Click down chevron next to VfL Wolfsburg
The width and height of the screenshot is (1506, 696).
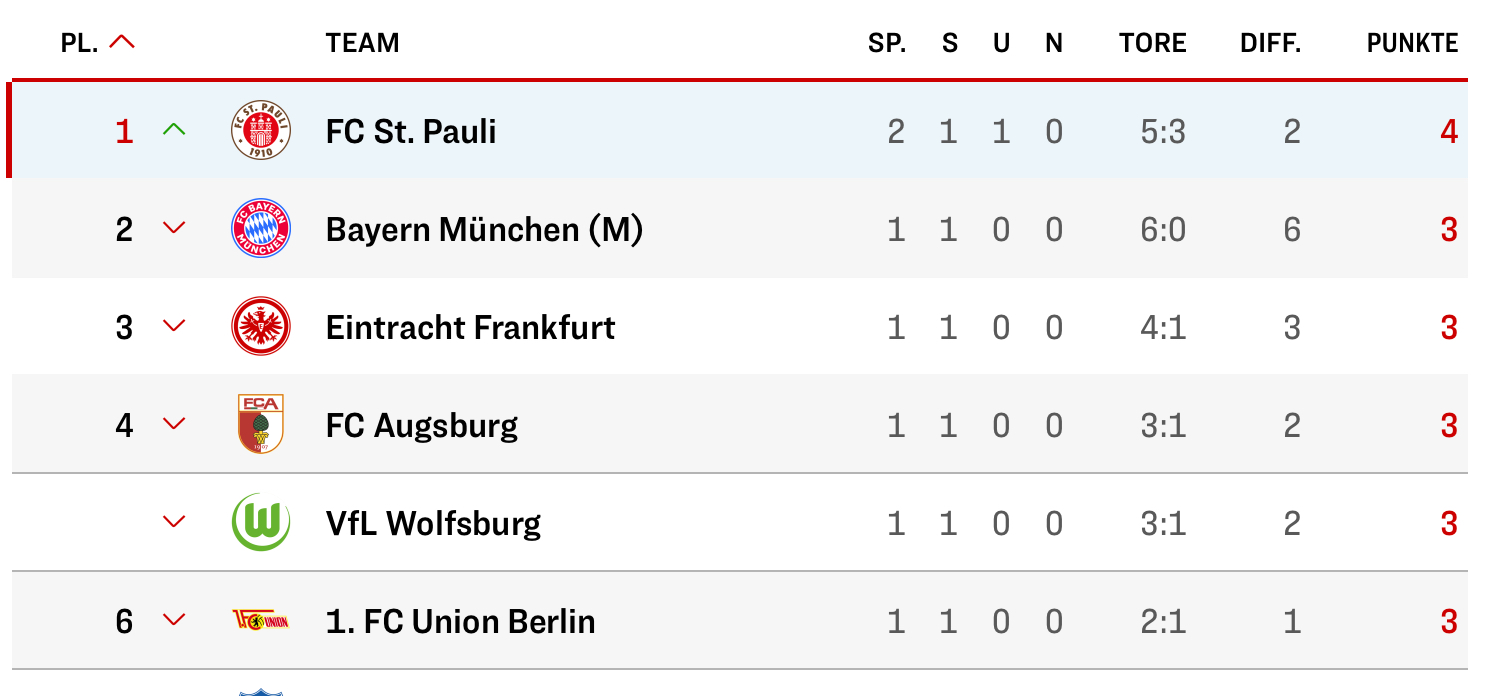tap(175, 523)
